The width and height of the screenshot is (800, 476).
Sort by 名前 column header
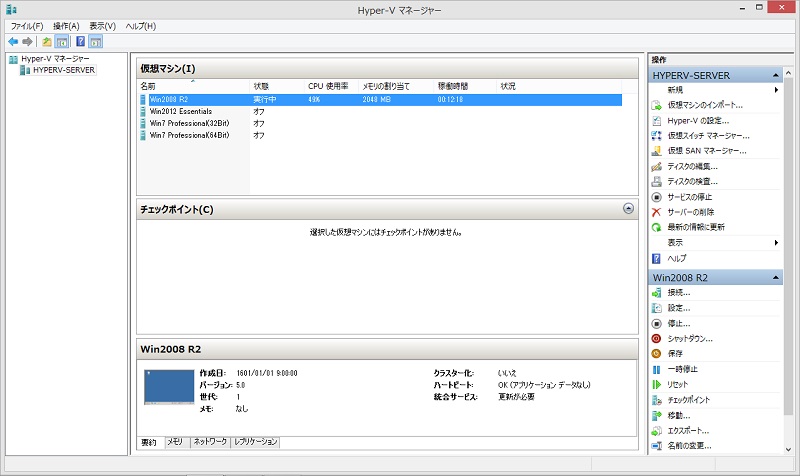[x=193, y=87]
